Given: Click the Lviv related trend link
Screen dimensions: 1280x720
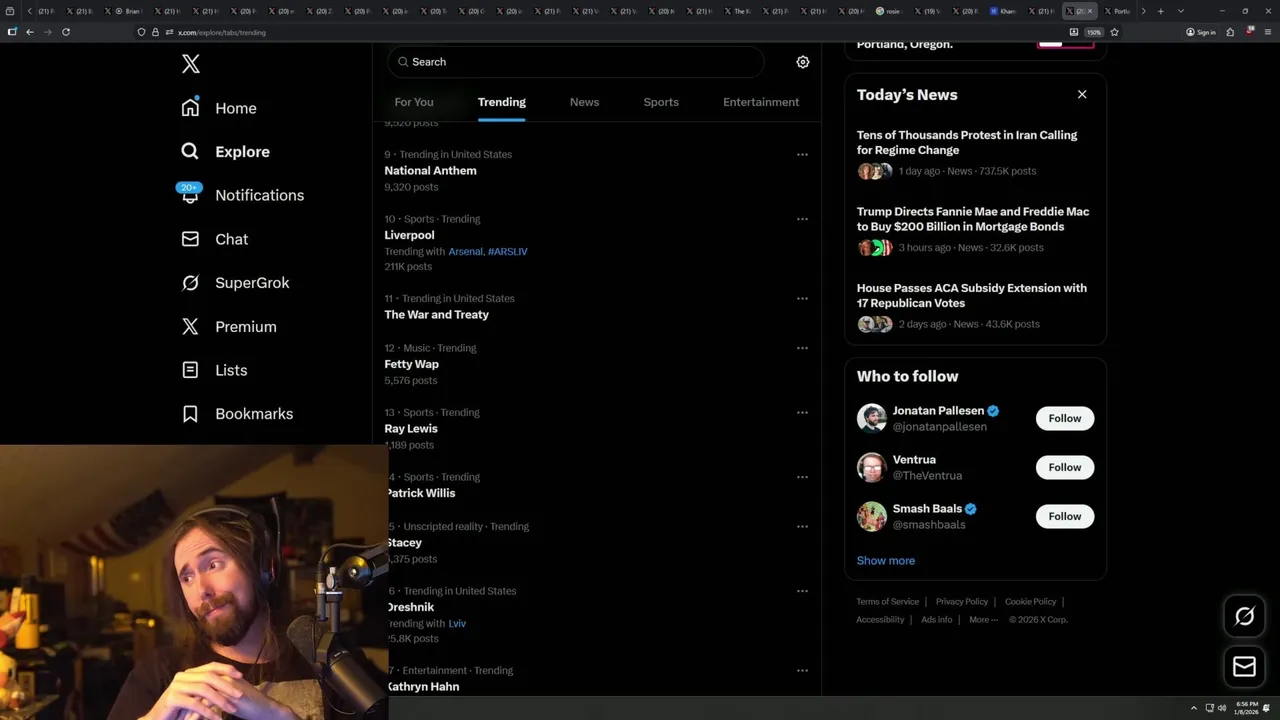Looking at the screenshot, I should (457, 624).
